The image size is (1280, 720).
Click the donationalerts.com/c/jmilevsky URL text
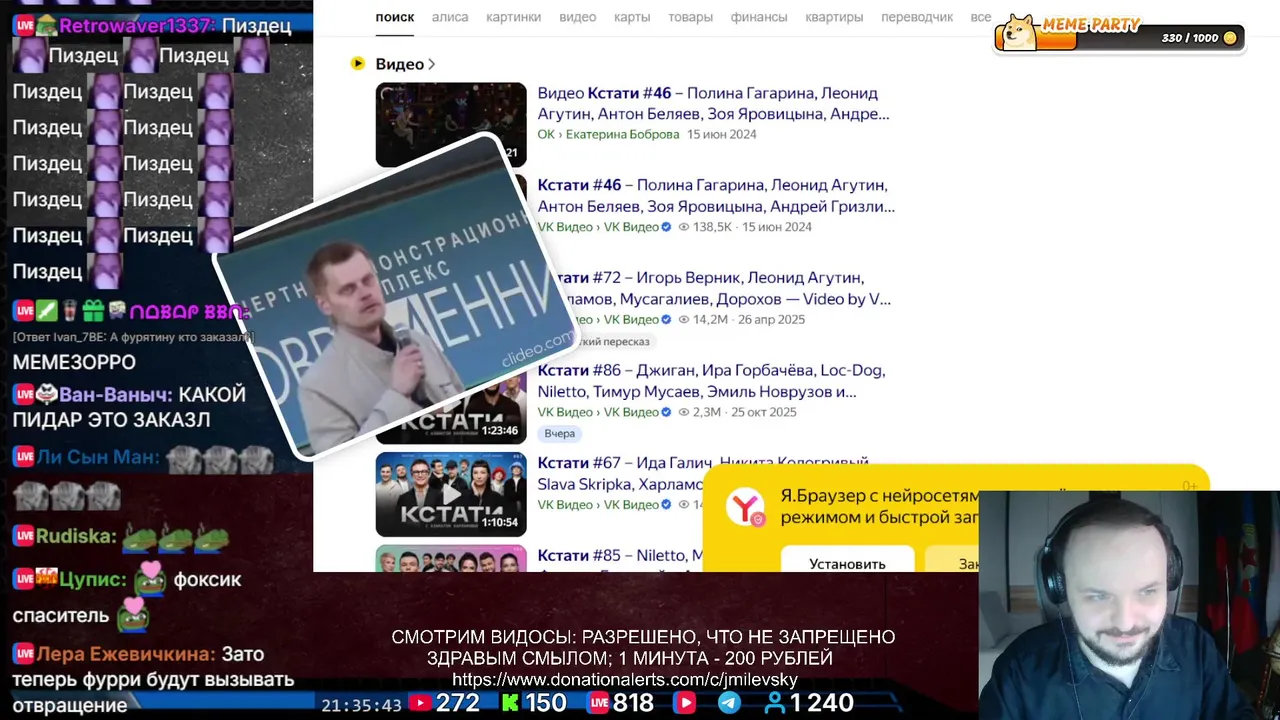pyautogui.click(x=625, y=680)
